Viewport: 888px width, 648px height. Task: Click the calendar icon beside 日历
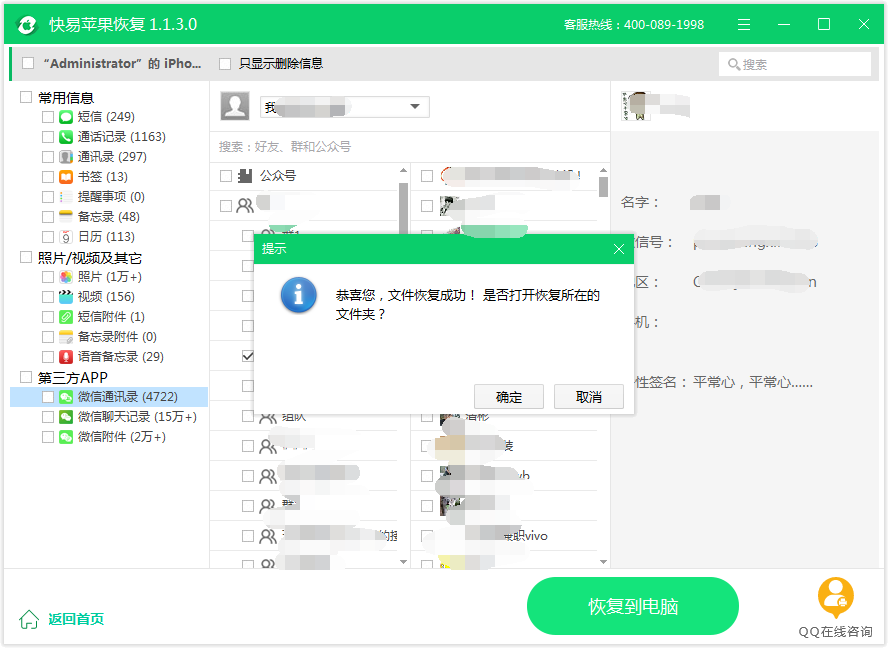point(66,237)
